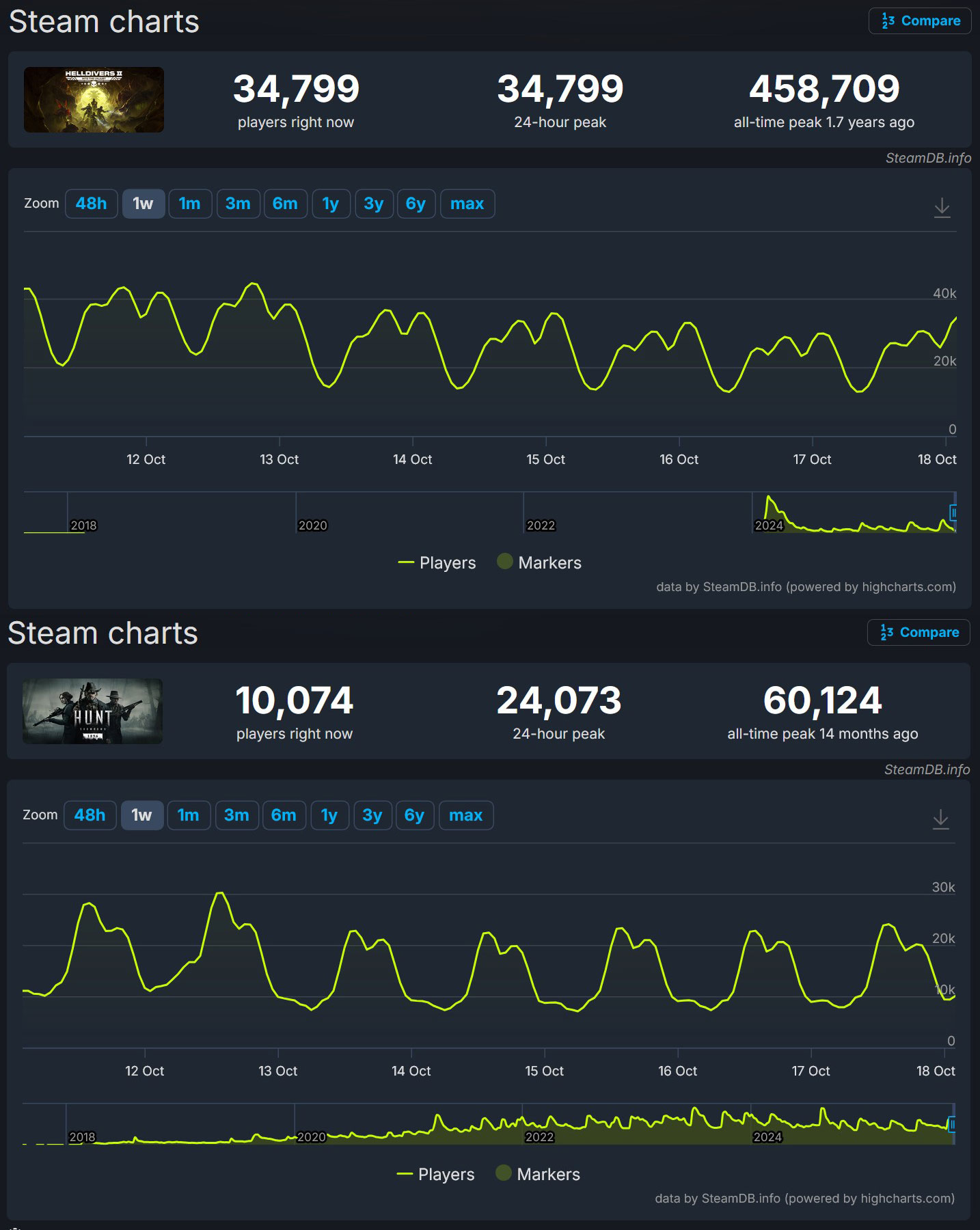Viewport: 980px width, 1230px height.
Task: Set Helldivers II chart zoom to max
Action: coord(467,204)
